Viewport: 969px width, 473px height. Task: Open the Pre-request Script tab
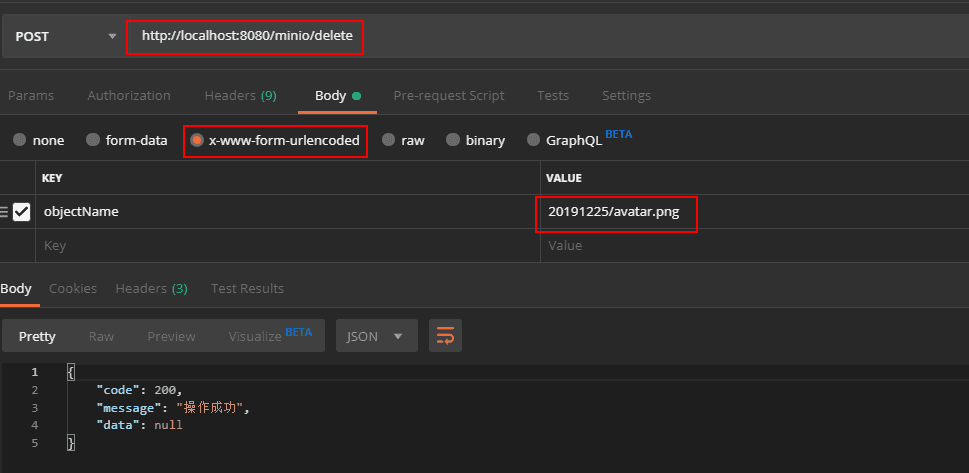coord(449,96)
